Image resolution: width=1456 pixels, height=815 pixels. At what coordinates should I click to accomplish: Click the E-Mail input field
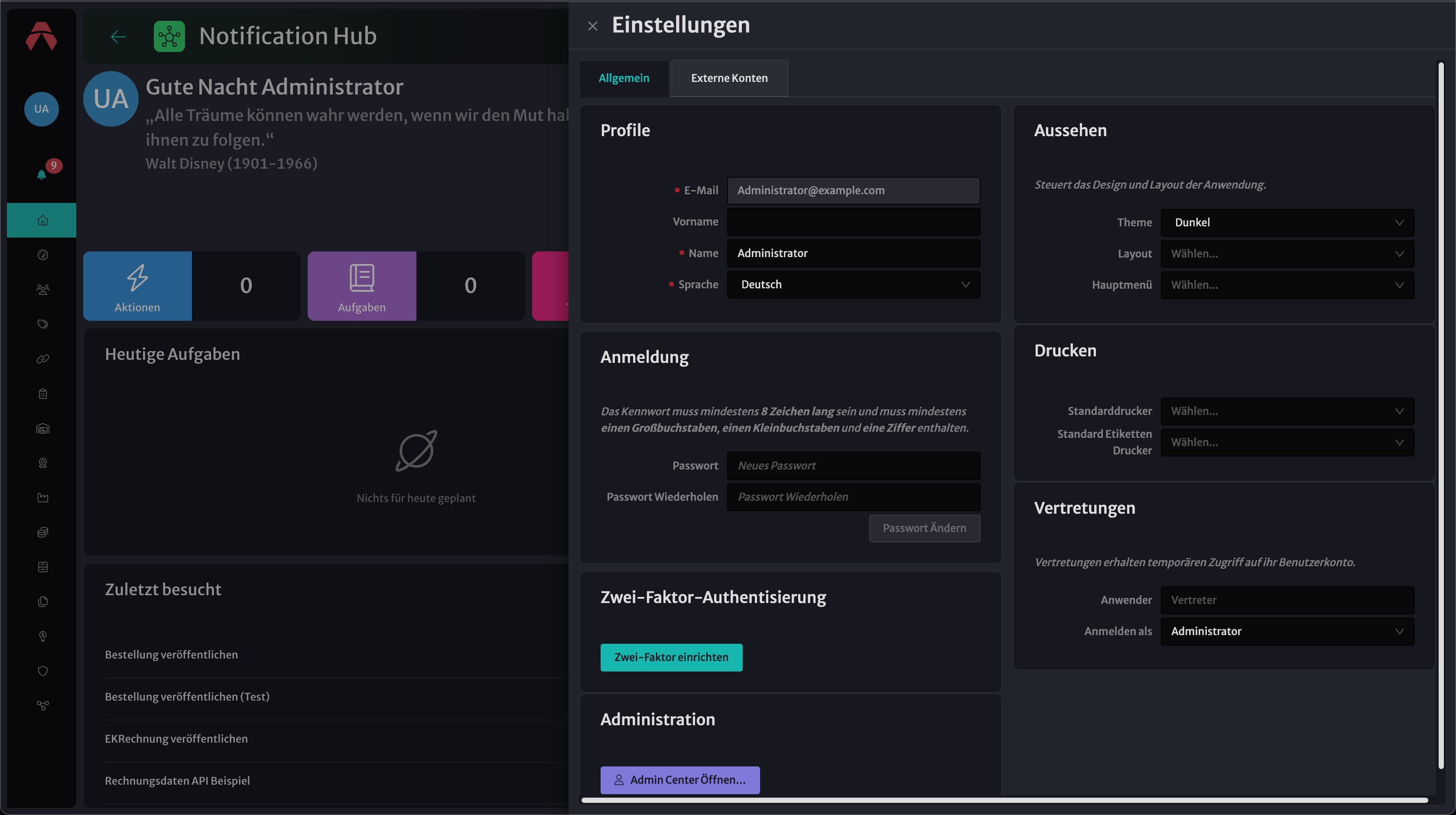854,191
